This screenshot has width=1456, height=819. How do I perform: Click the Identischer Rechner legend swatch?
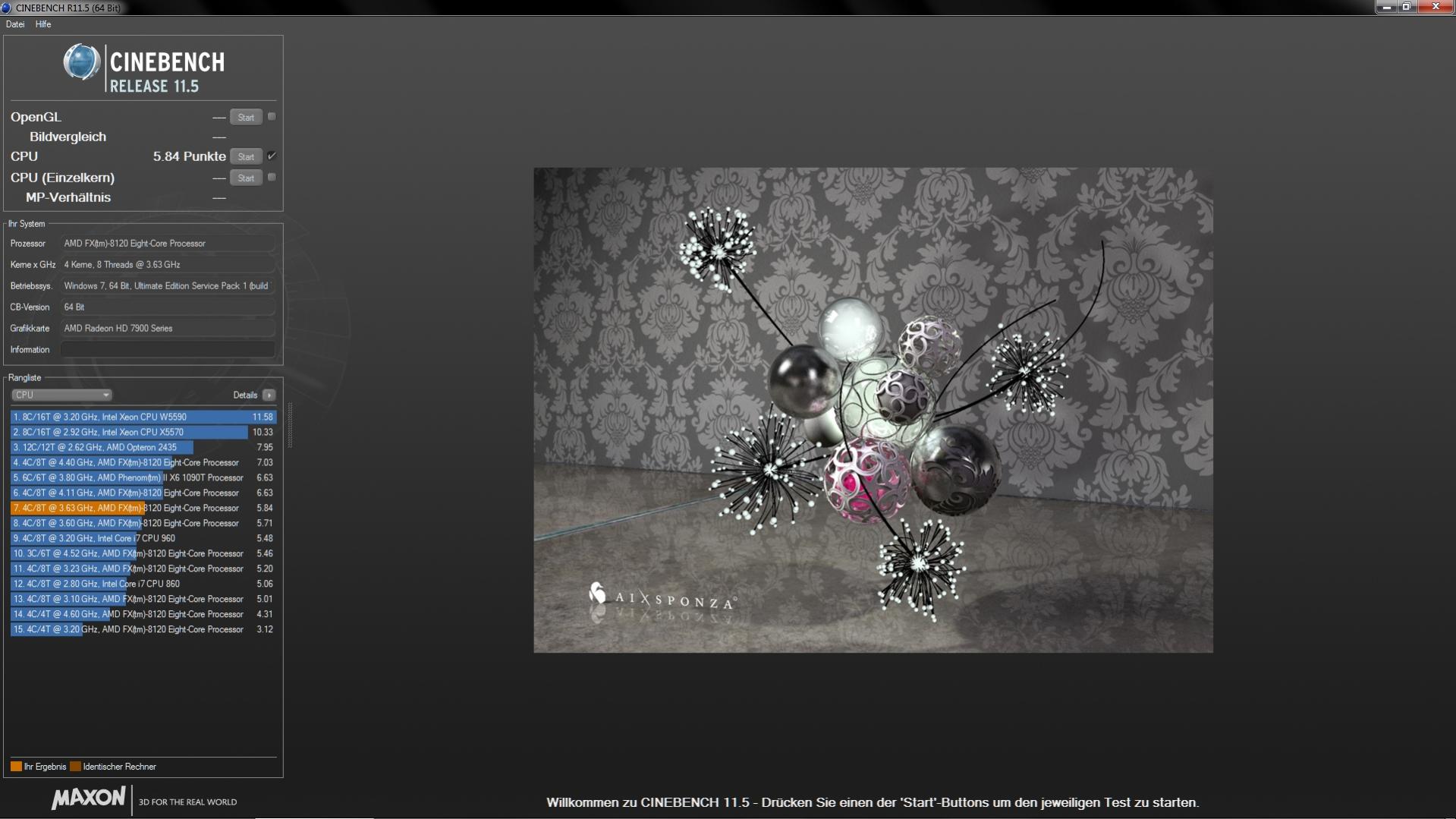point(75,767)
